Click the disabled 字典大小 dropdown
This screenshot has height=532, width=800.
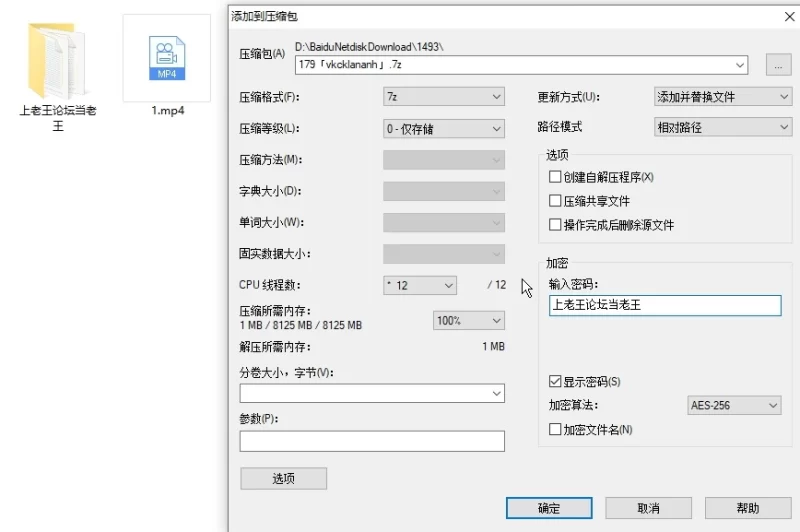tap(443, 191)
